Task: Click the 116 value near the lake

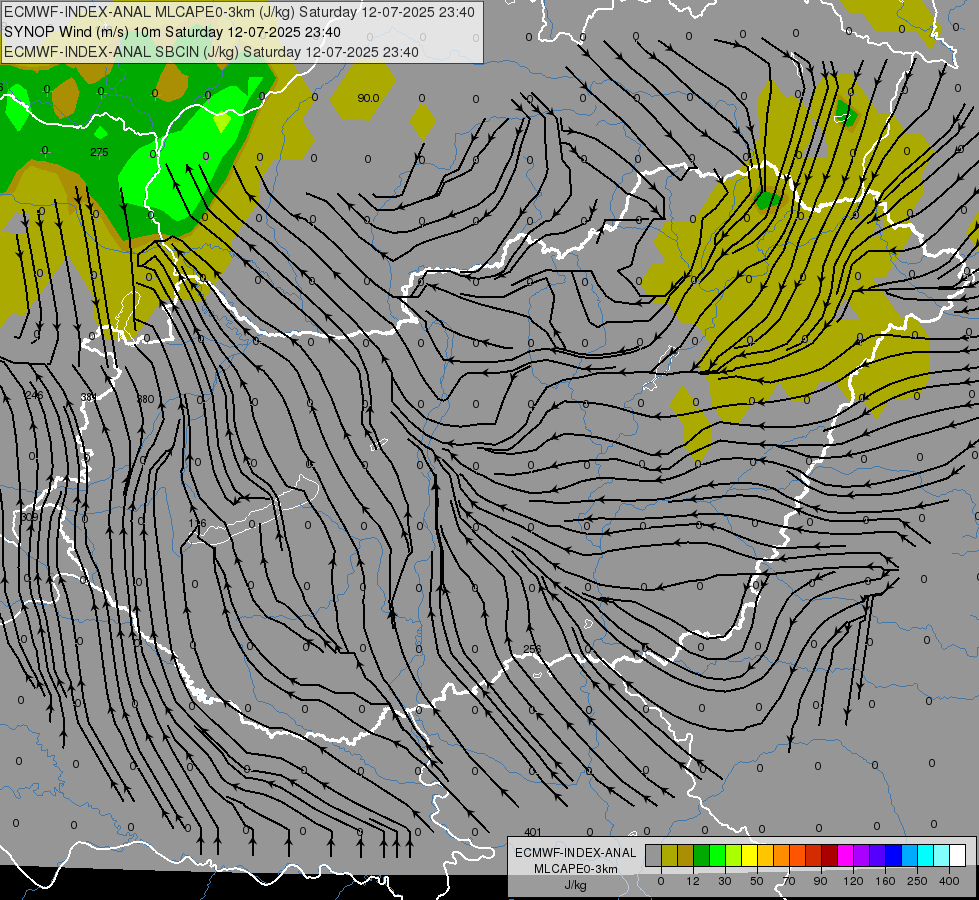Action: (197, 523)
